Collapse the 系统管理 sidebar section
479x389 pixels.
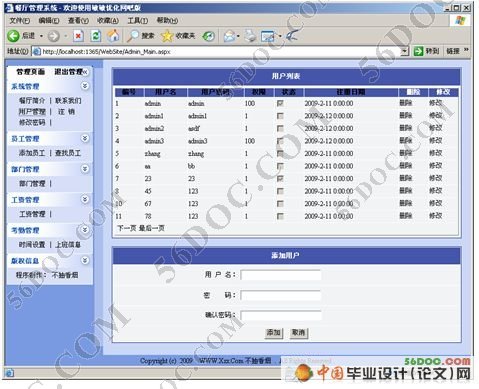pos(85,86)
